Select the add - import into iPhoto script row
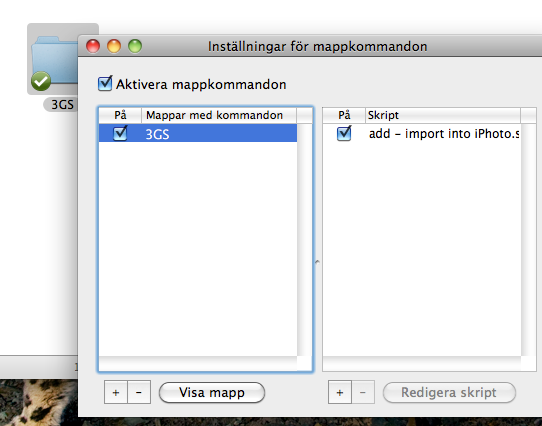The height and width of the screenshot is (426, 542). (422, 133)
